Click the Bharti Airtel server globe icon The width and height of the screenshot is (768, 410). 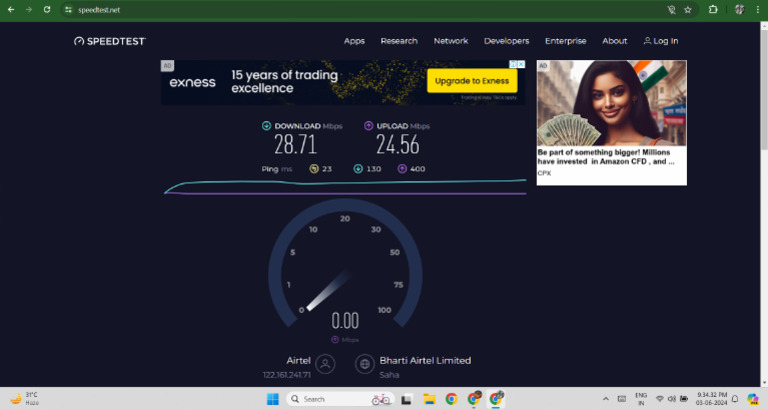364,364
